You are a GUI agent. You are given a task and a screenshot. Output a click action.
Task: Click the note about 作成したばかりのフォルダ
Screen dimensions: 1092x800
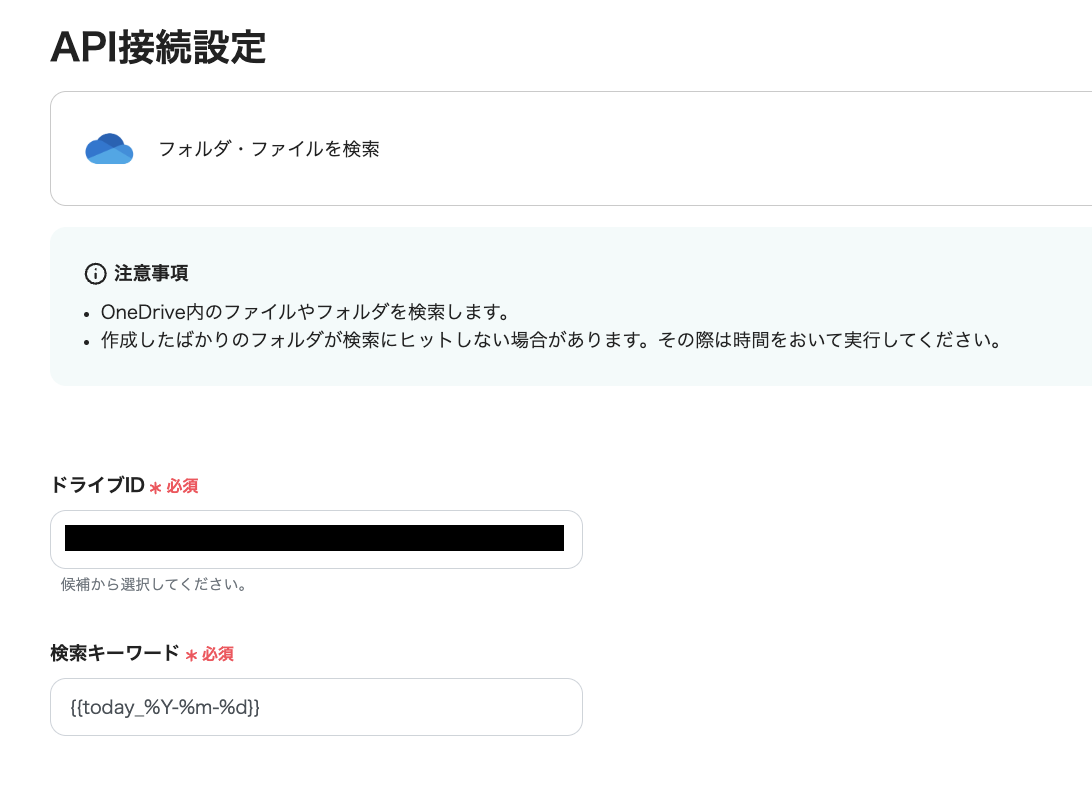point(550,340)
